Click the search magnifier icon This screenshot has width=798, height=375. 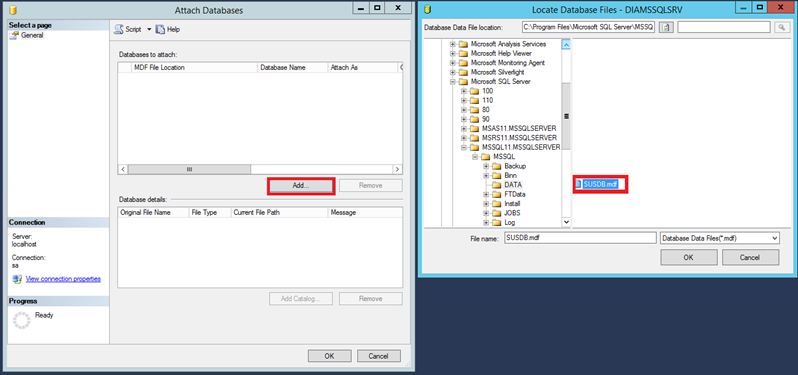[781, 27]
